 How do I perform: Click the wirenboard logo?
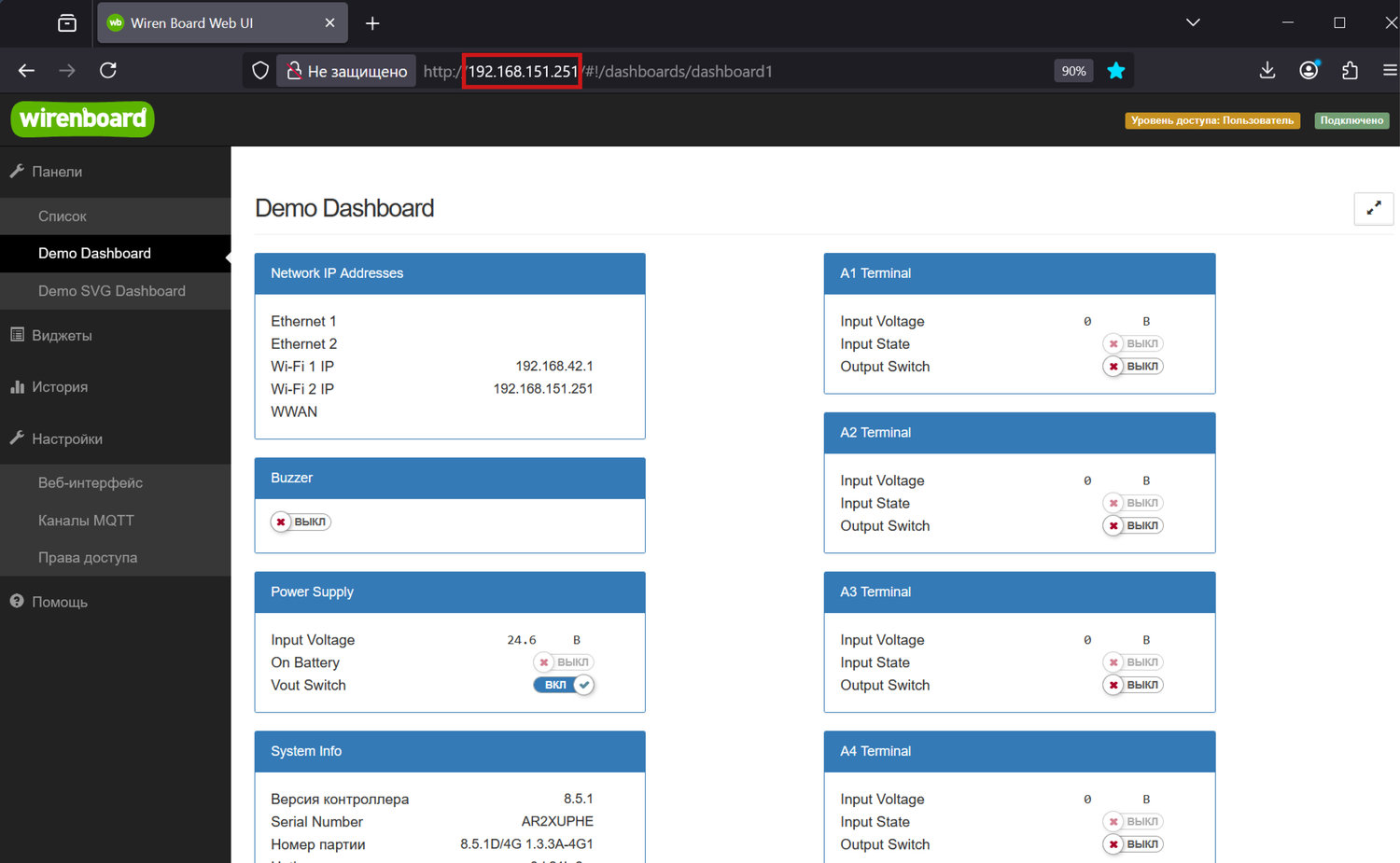pos(83,119)
